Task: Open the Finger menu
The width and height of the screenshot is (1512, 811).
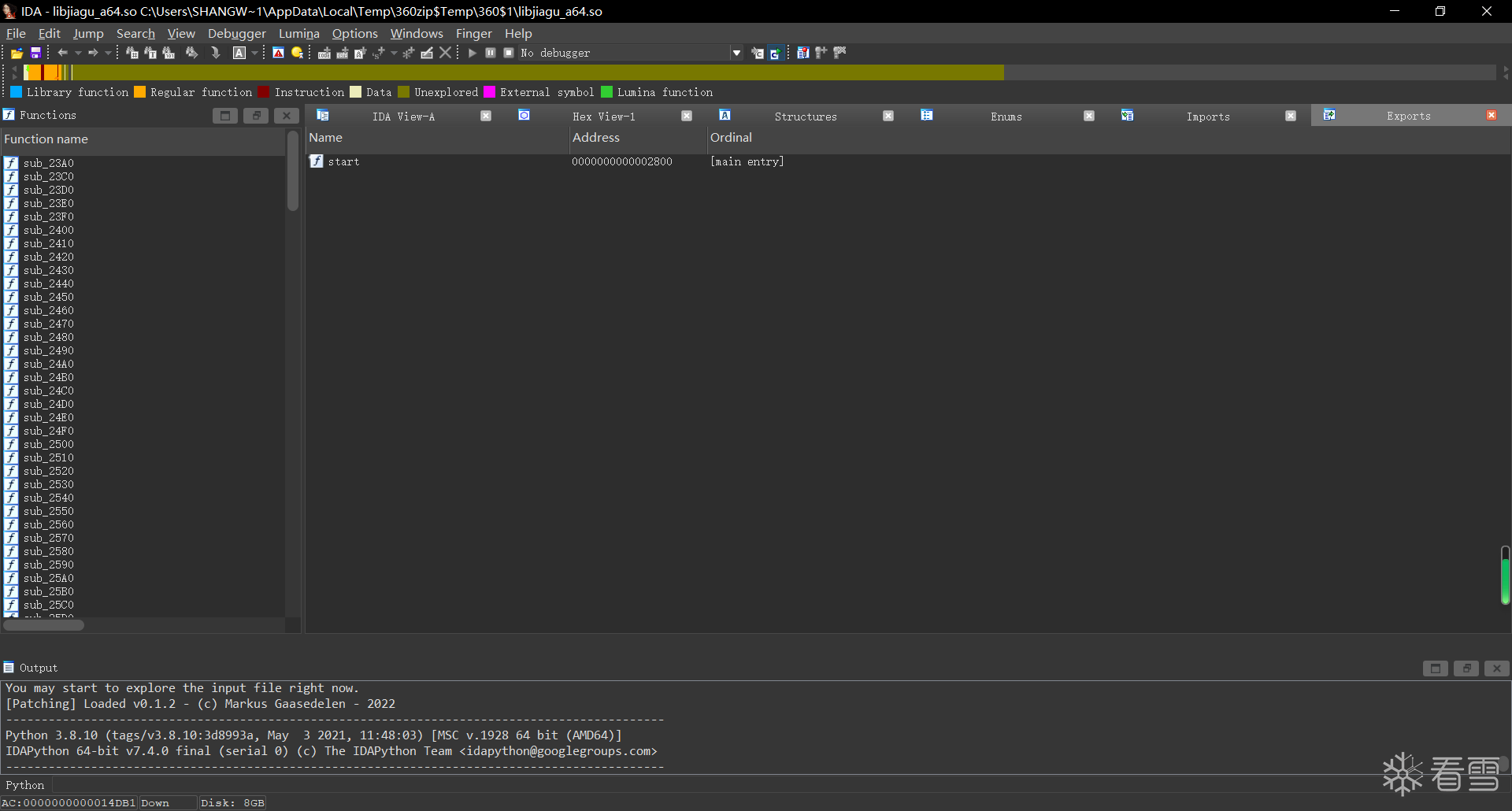Action: (474, 33)
